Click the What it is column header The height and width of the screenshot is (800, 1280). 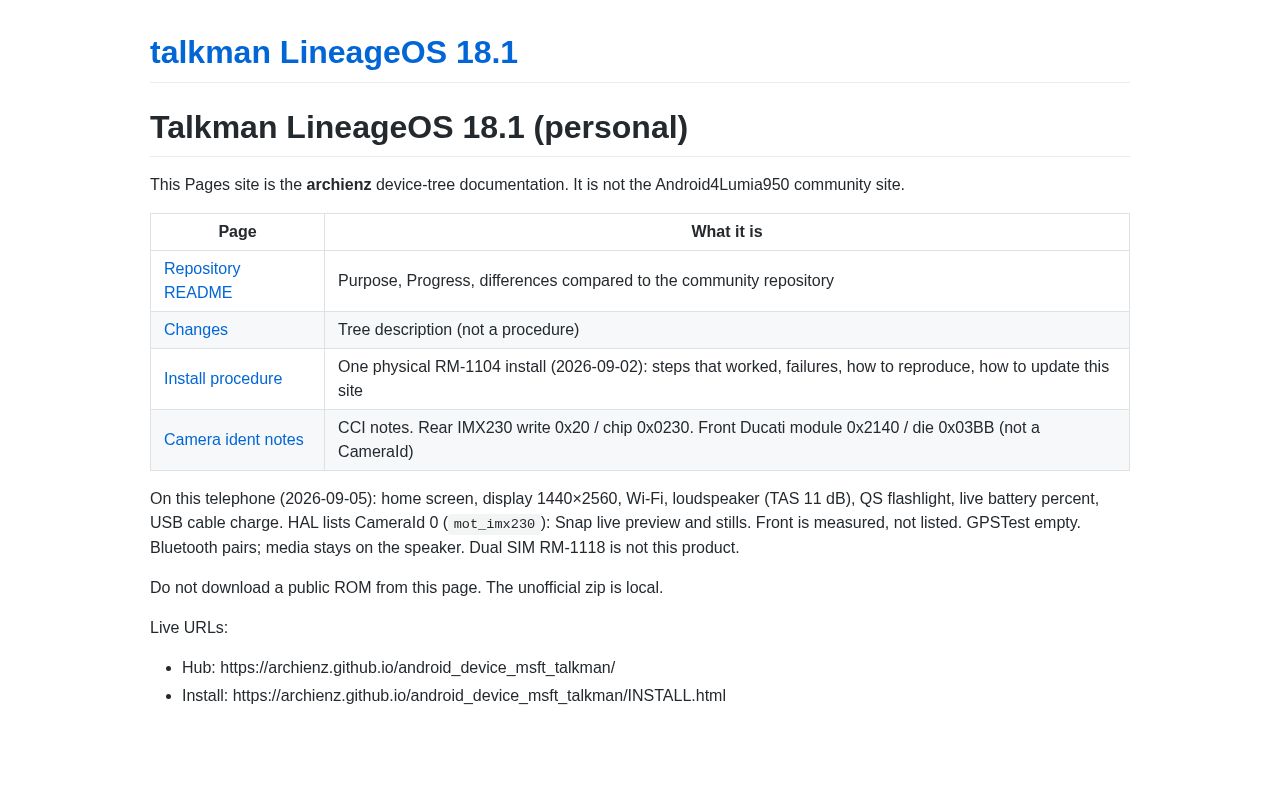pos(727,232)
